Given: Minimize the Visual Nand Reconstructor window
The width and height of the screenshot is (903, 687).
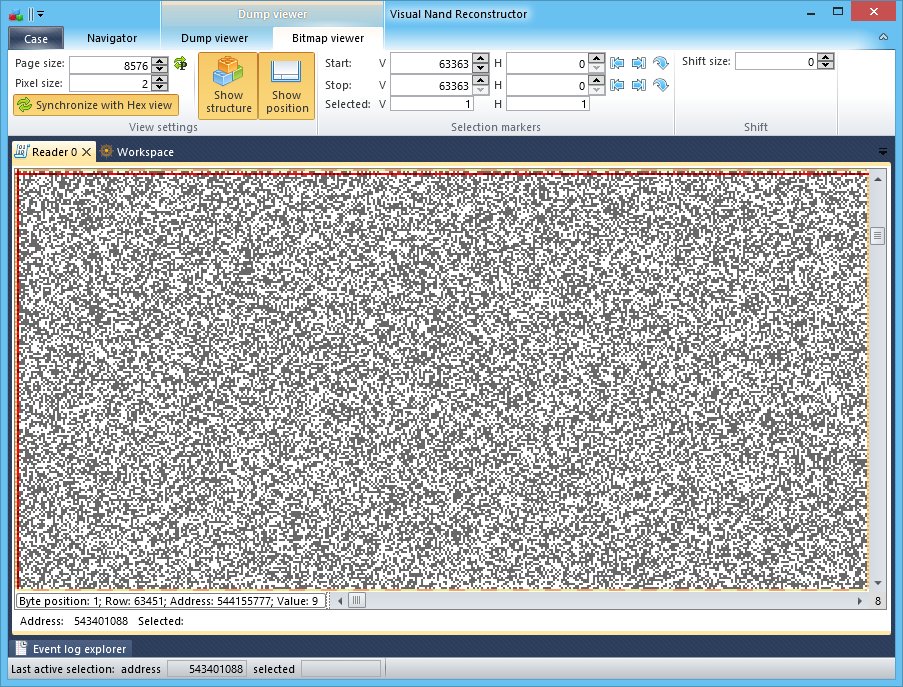Looking at the screenshot, I should point(811,13).
